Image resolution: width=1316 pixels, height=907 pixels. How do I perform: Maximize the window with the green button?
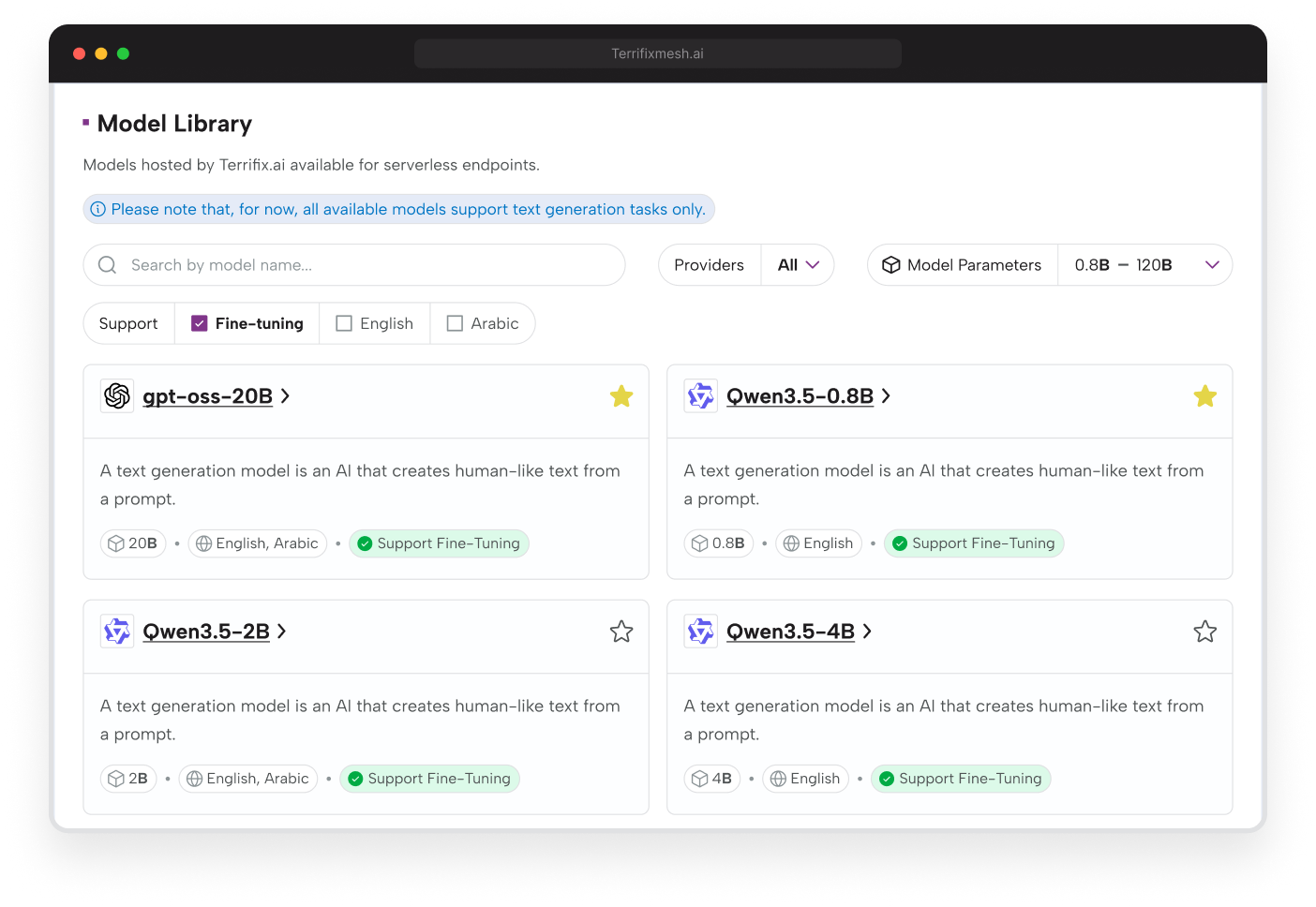pyautogui.click(x=123, y=53)
